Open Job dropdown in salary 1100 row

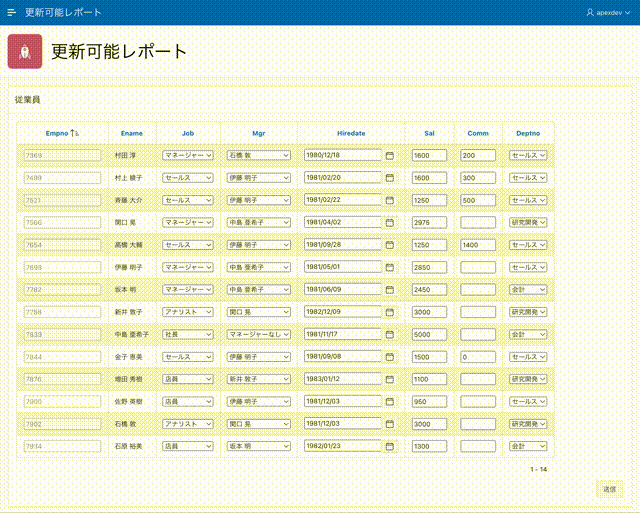[x=188, y=379]
